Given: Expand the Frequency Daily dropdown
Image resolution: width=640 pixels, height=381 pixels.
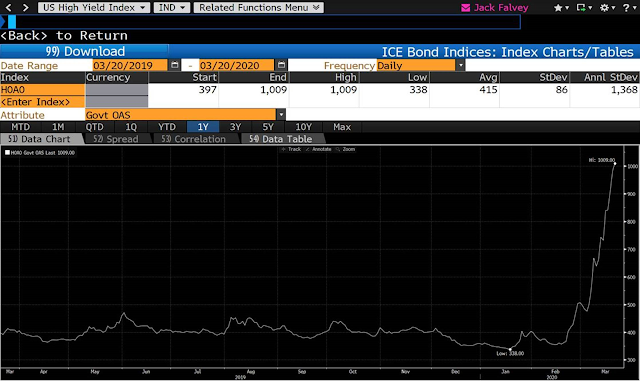Looking at the screenshot, I should pos(461,65).
